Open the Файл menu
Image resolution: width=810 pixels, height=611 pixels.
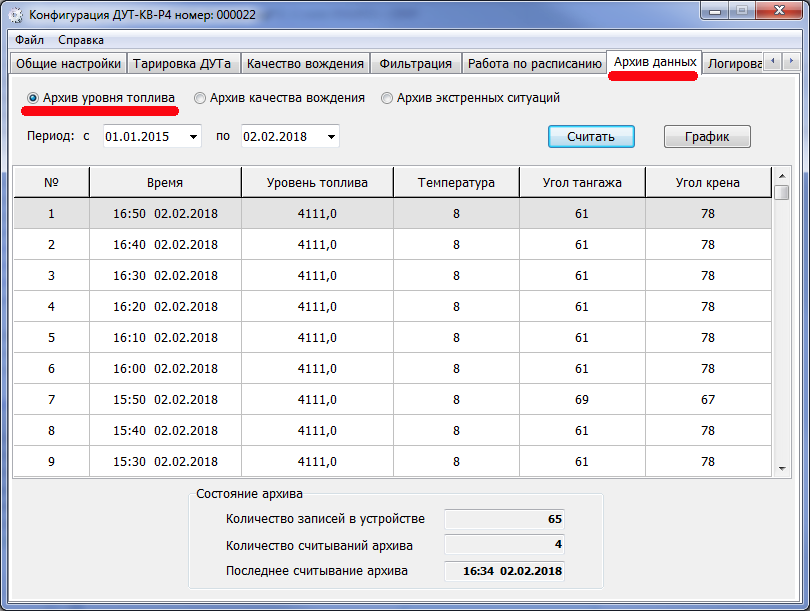pos(29,40)
